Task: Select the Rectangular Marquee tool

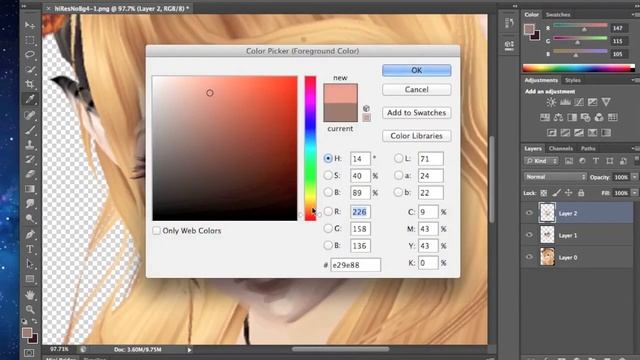Action: click(30, 40)
